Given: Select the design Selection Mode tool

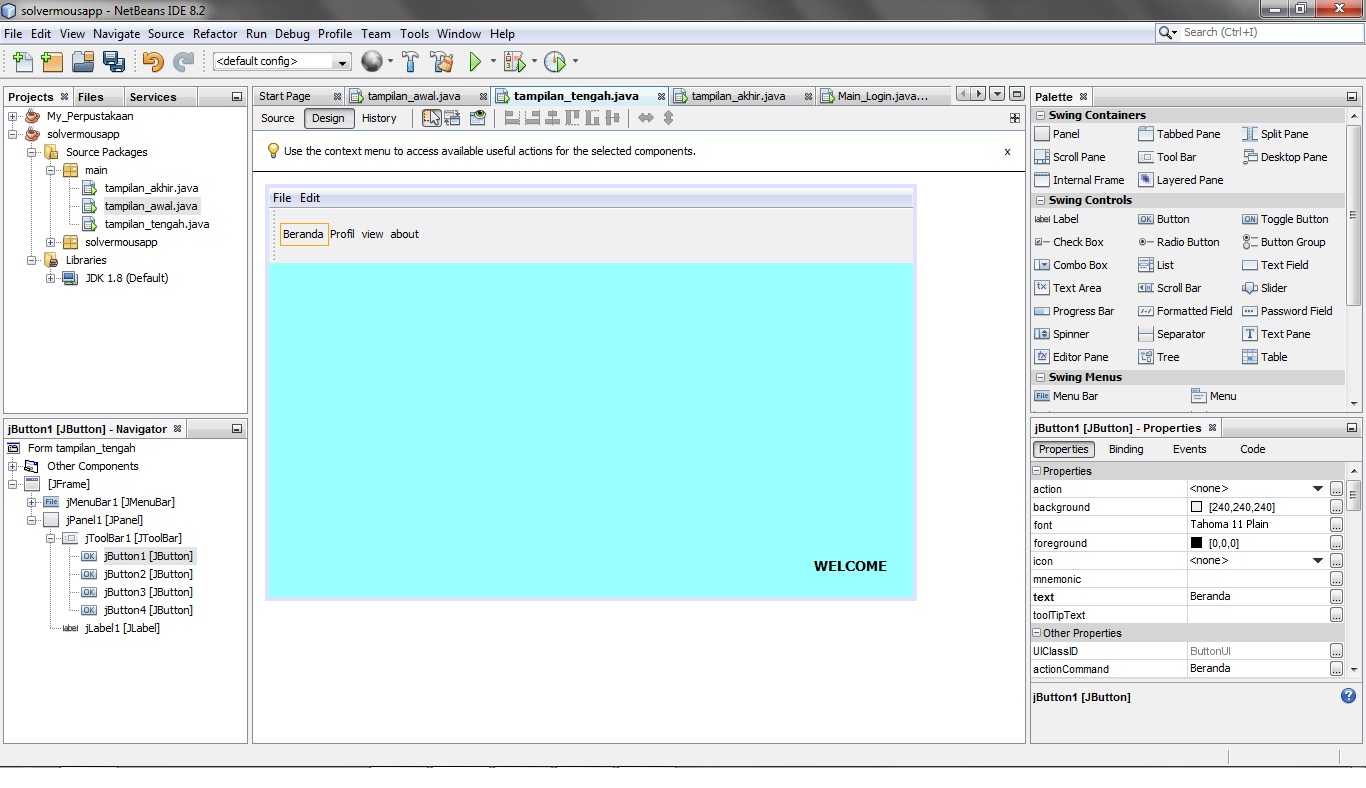Looking at the screenshot, I should 432,118.
